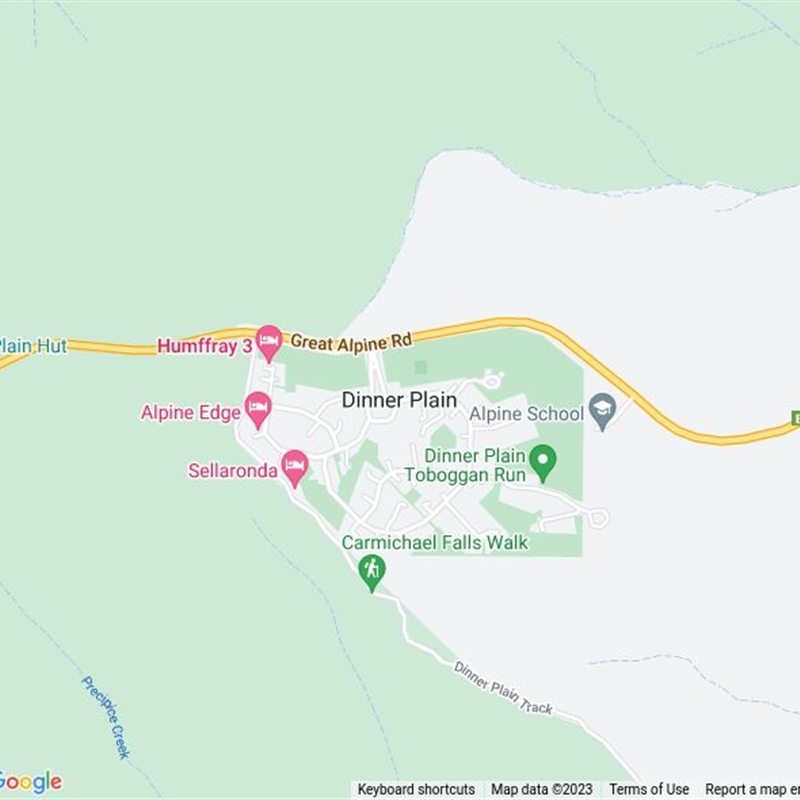Click the Map data ©2023 text

[x=541, y=789]
